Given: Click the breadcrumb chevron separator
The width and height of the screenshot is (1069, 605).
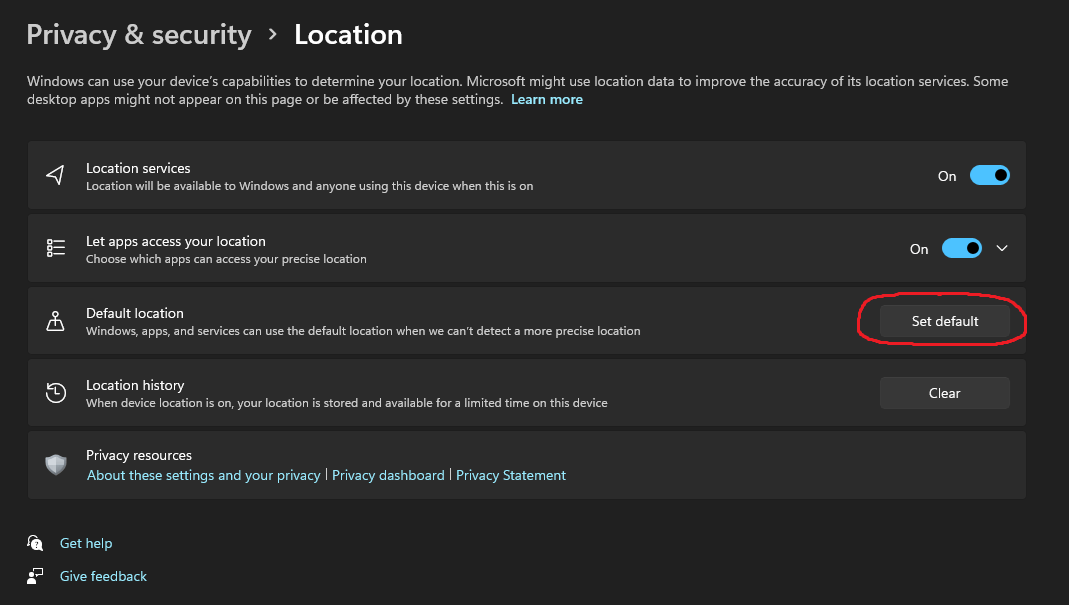Looking at the screenshot, I should [x=273, y=35].
